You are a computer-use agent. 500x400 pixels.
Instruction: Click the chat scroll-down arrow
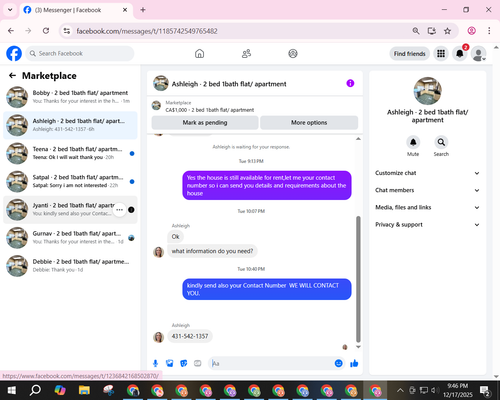(358, 347)
